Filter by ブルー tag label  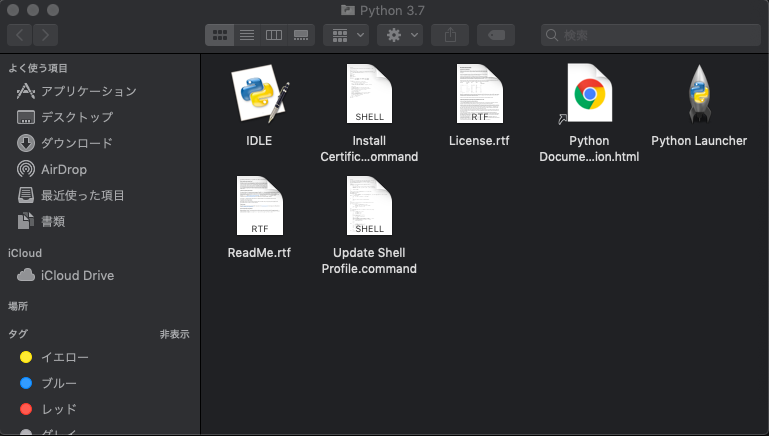(59, 384)
